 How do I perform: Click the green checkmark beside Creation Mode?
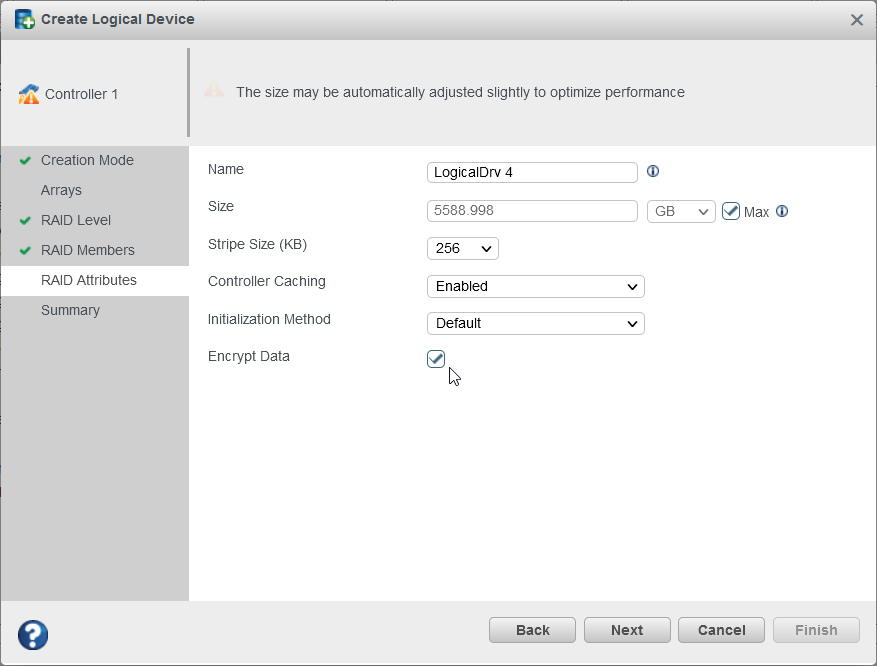(27, 160)
